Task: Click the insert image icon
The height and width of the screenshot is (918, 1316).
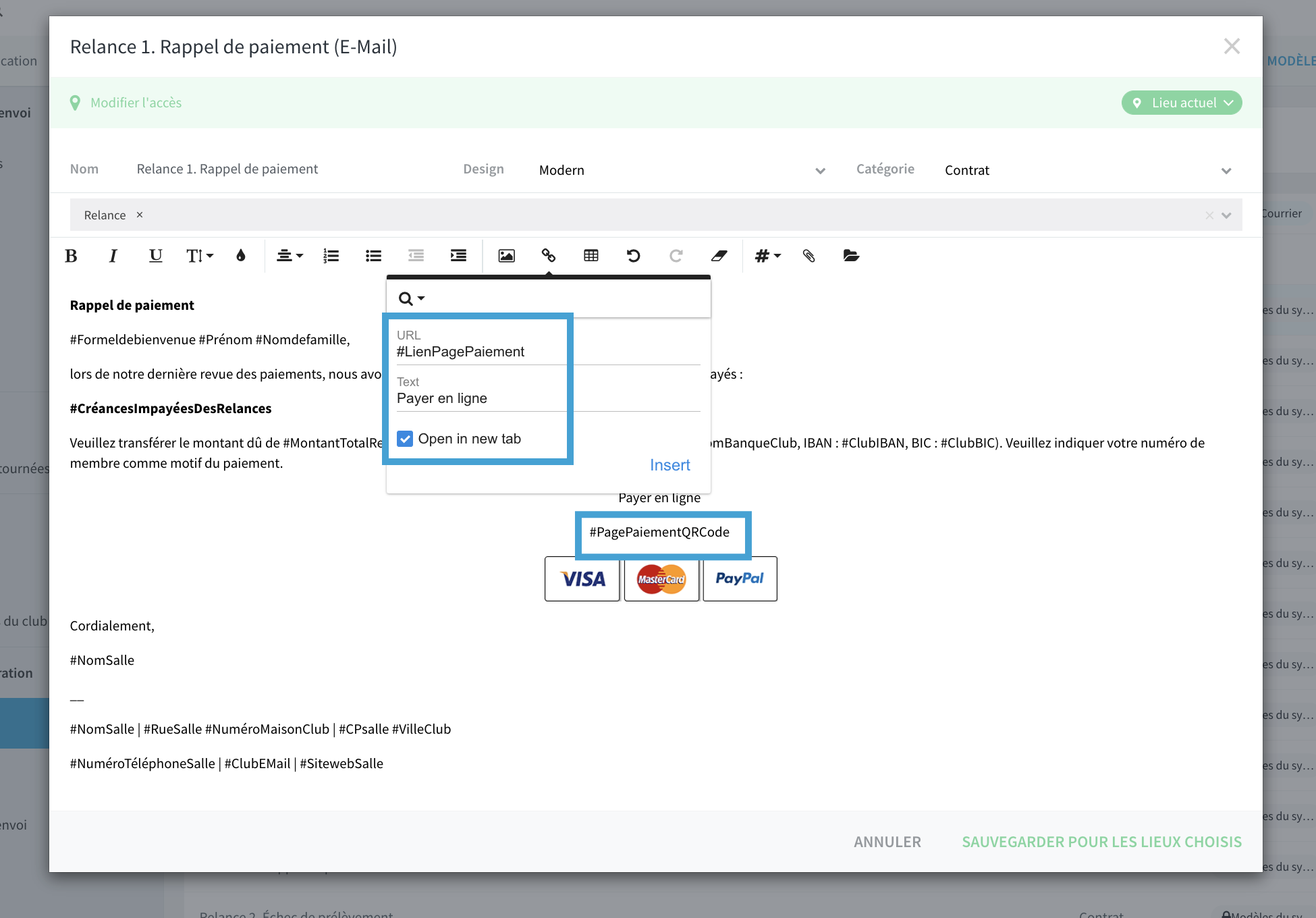Action: pos(506,256)
